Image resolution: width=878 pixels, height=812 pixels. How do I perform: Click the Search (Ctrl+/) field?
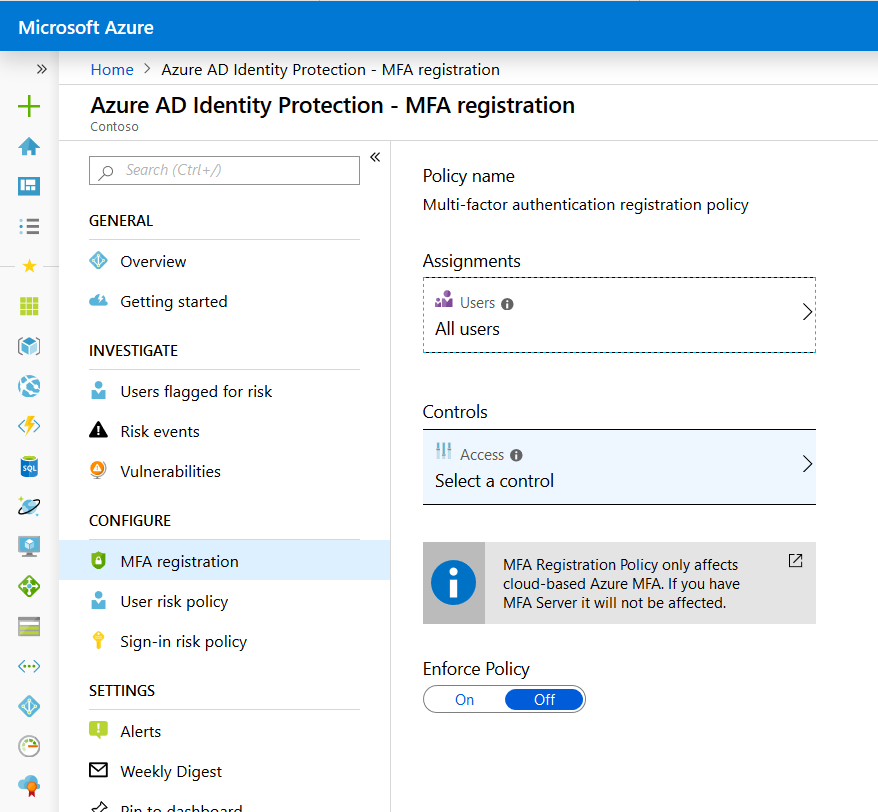point(224,170)
